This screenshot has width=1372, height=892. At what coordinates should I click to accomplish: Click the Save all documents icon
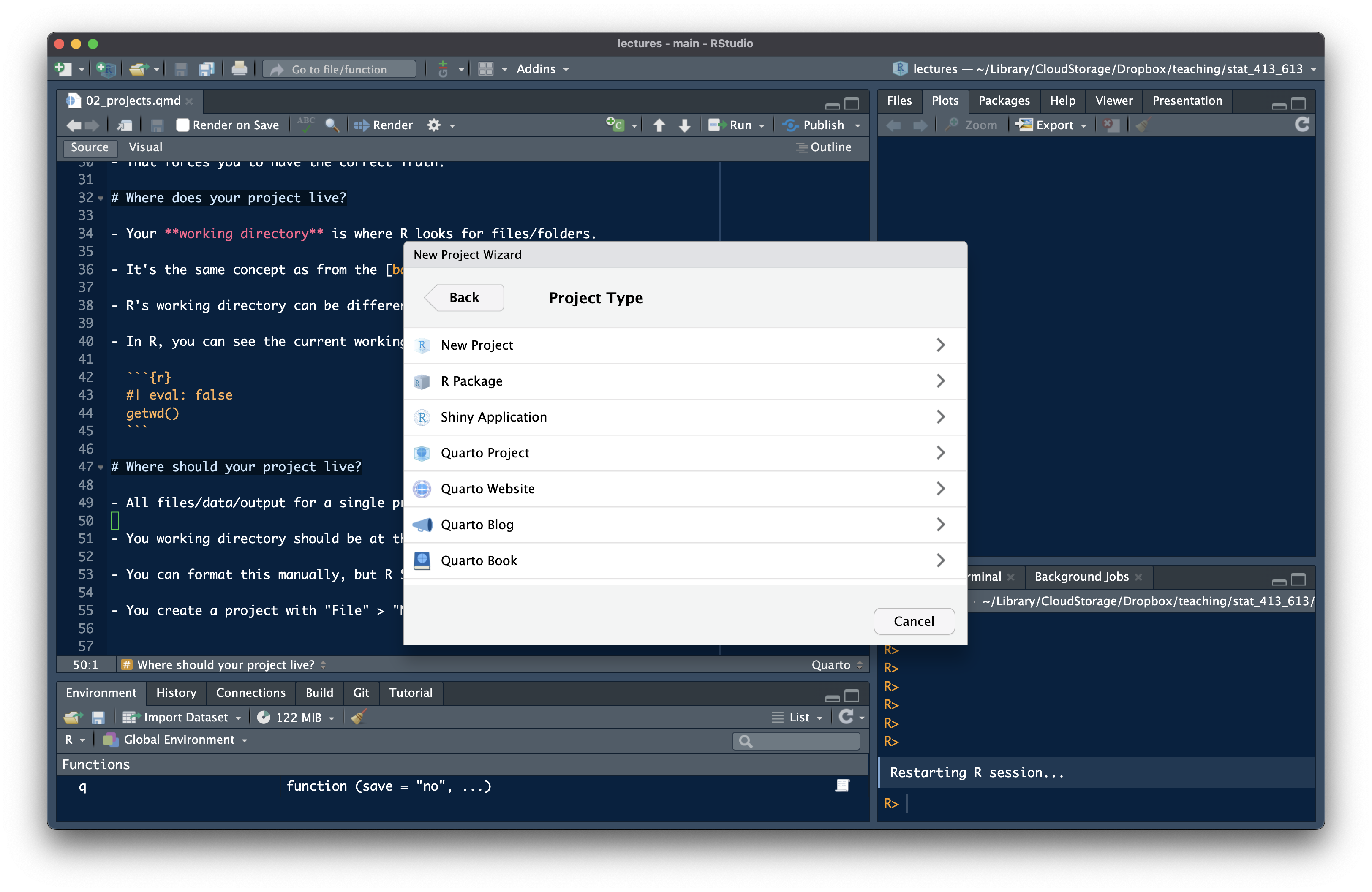pyautogui.click(x=207, y=69)
